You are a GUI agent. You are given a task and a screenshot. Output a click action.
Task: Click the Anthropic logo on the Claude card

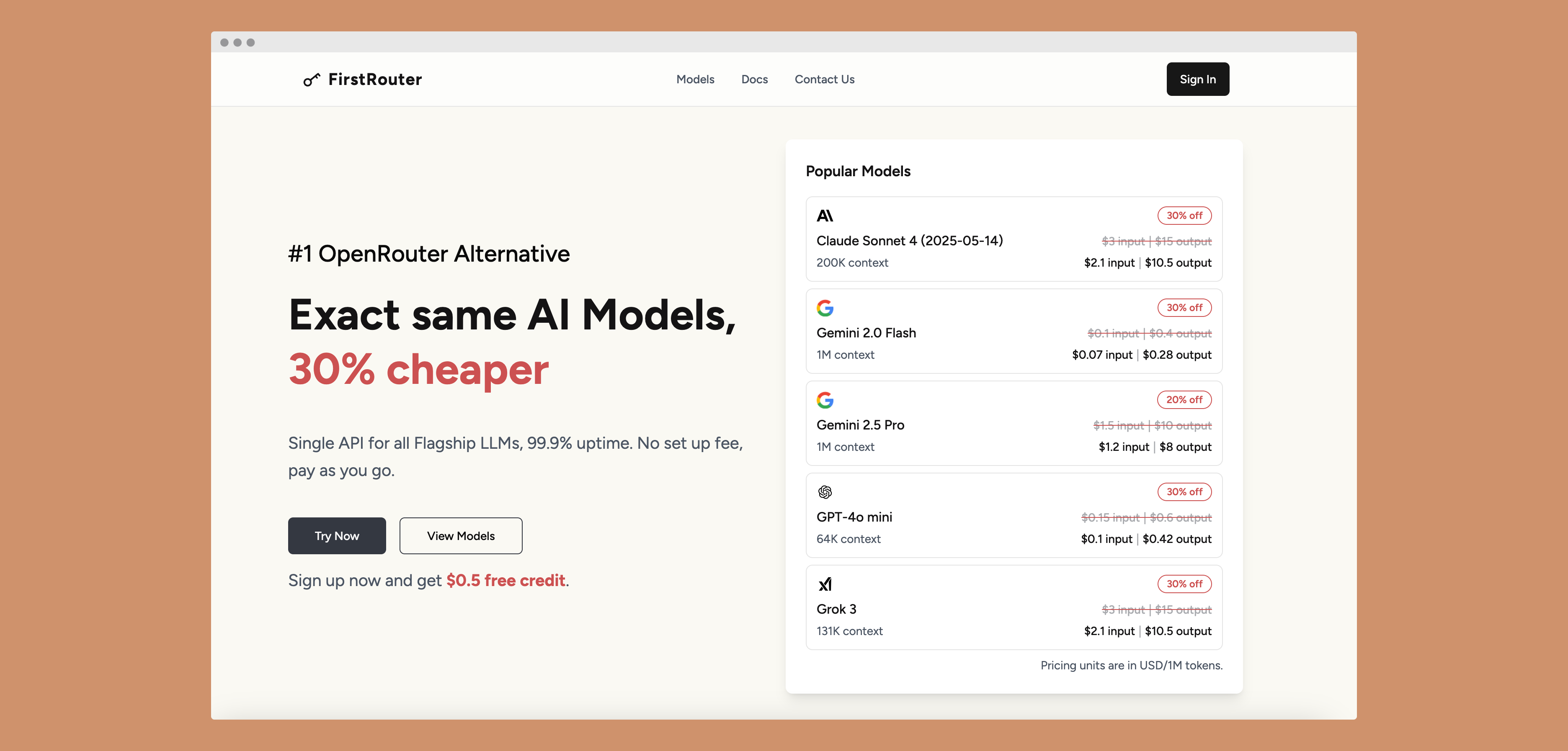[825, 216]
